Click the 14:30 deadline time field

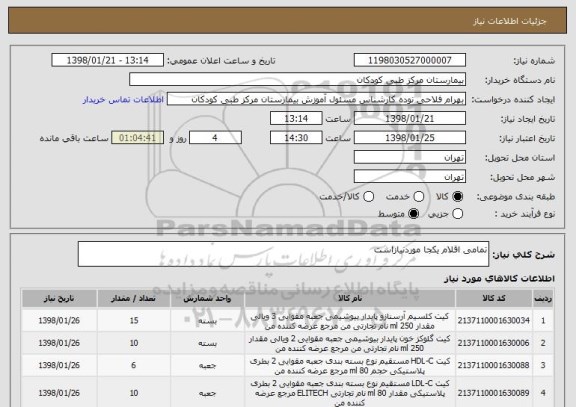click(x=296, y=138)
